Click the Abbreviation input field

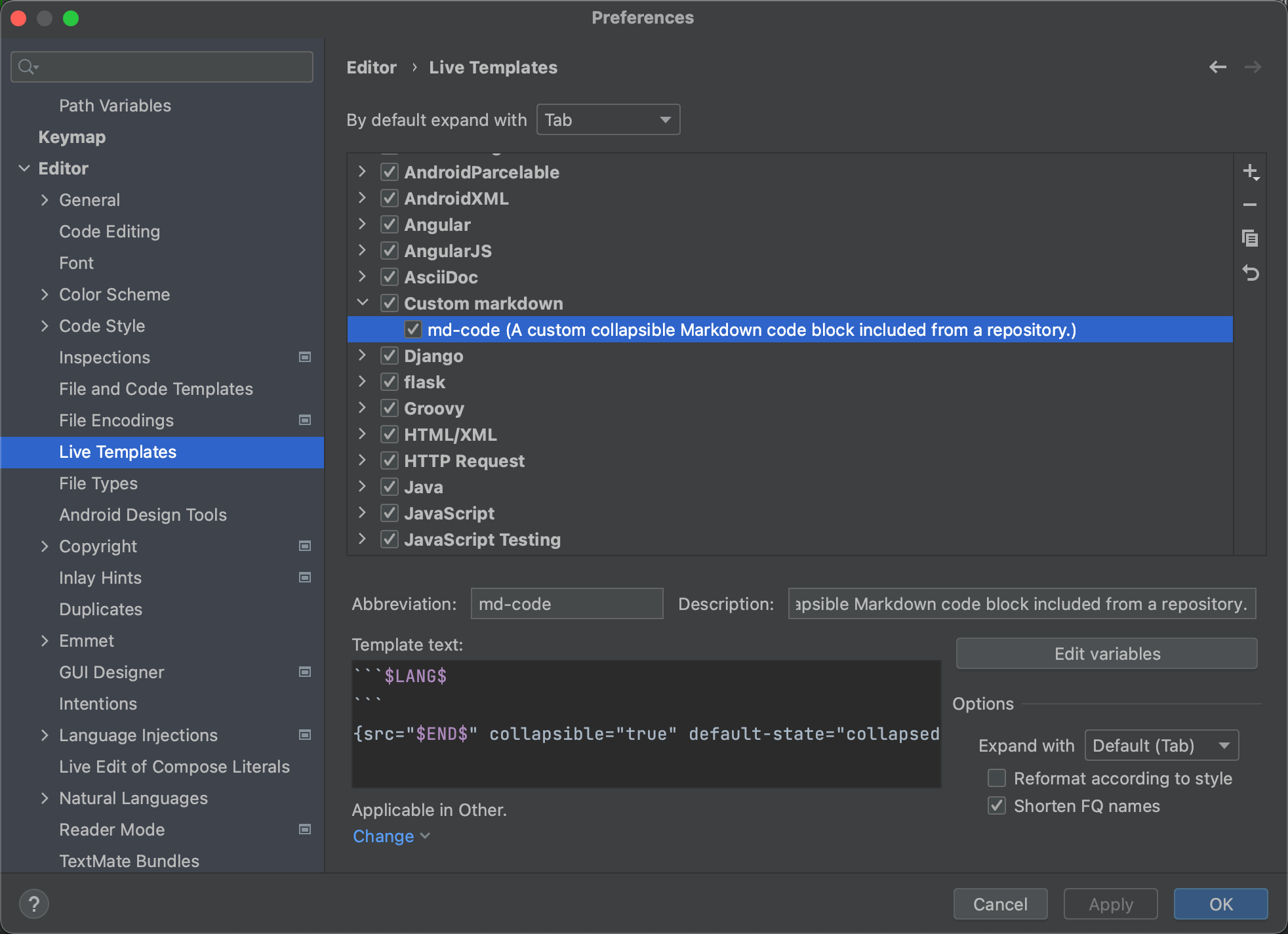[567, 603]
